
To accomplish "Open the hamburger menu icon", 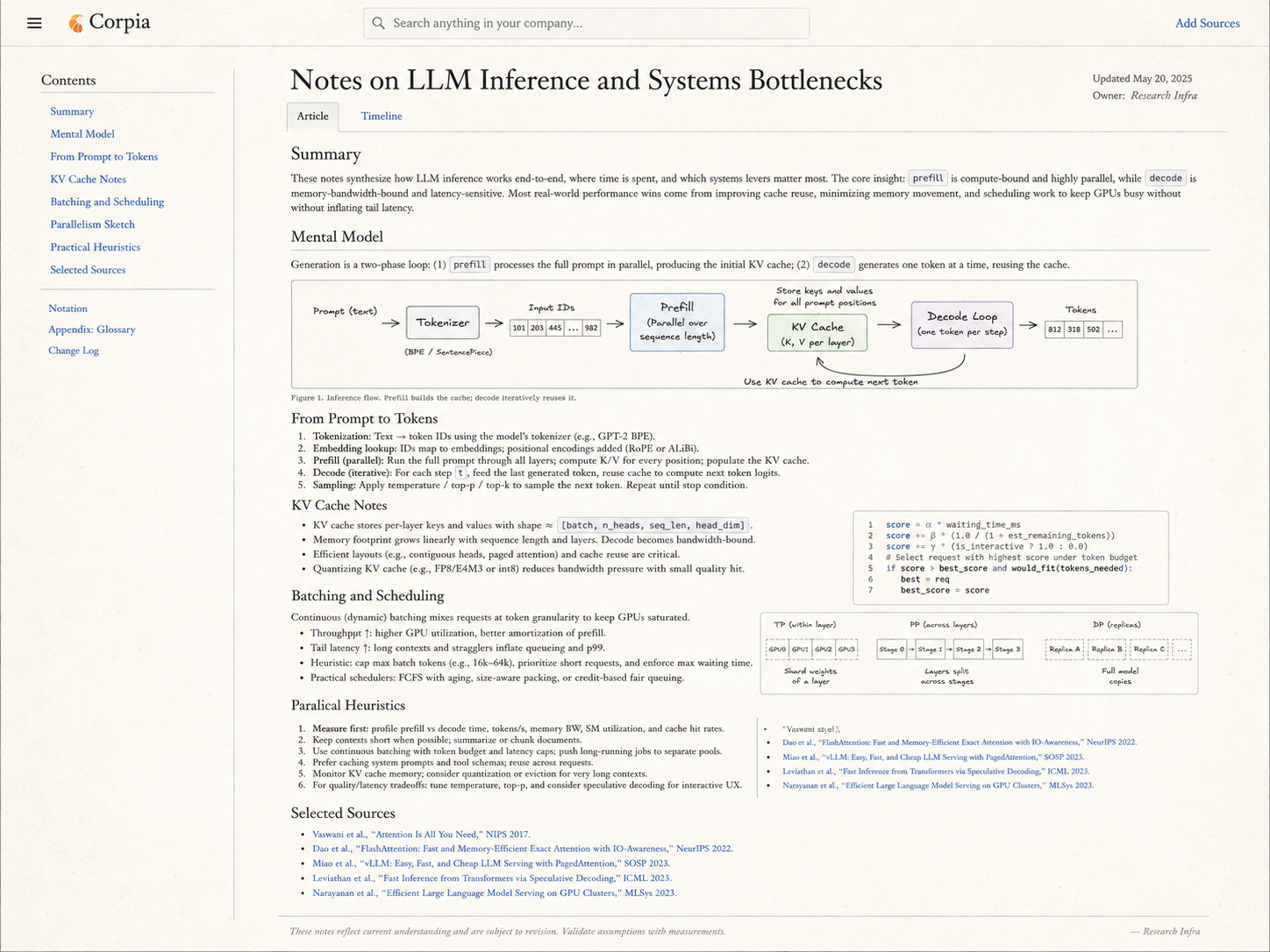I will pyautogui.click(x=34, y=23).
